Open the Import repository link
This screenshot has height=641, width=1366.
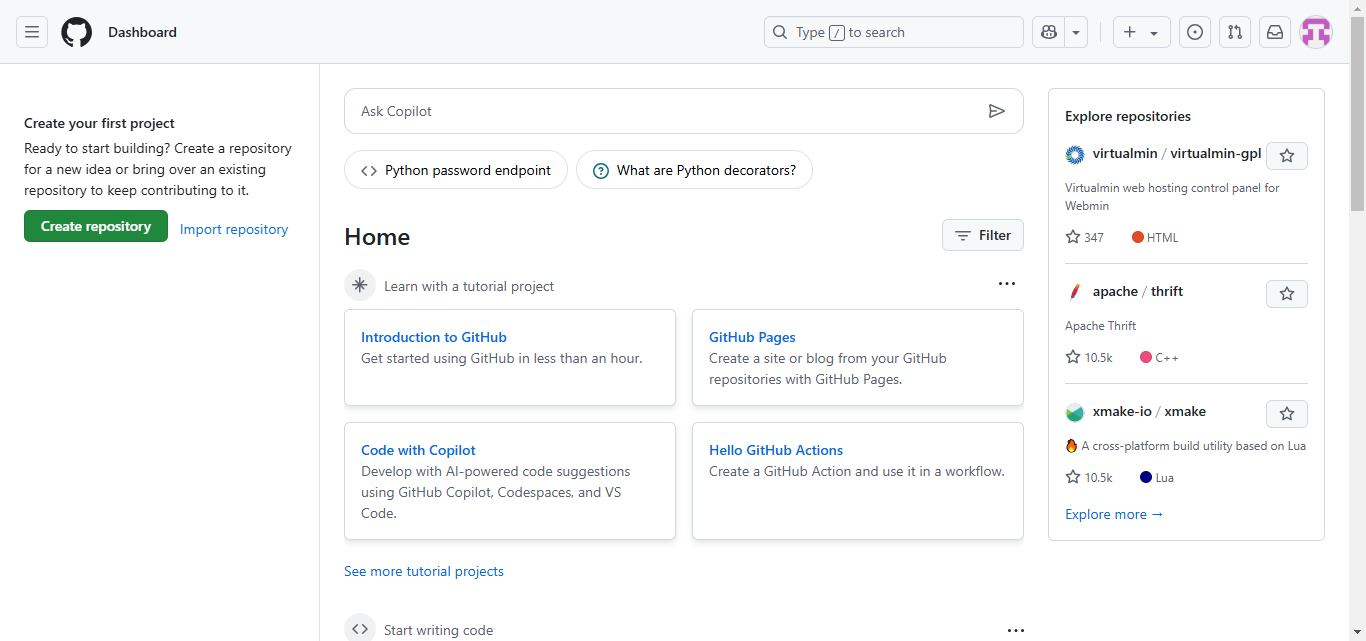[234, 229]
